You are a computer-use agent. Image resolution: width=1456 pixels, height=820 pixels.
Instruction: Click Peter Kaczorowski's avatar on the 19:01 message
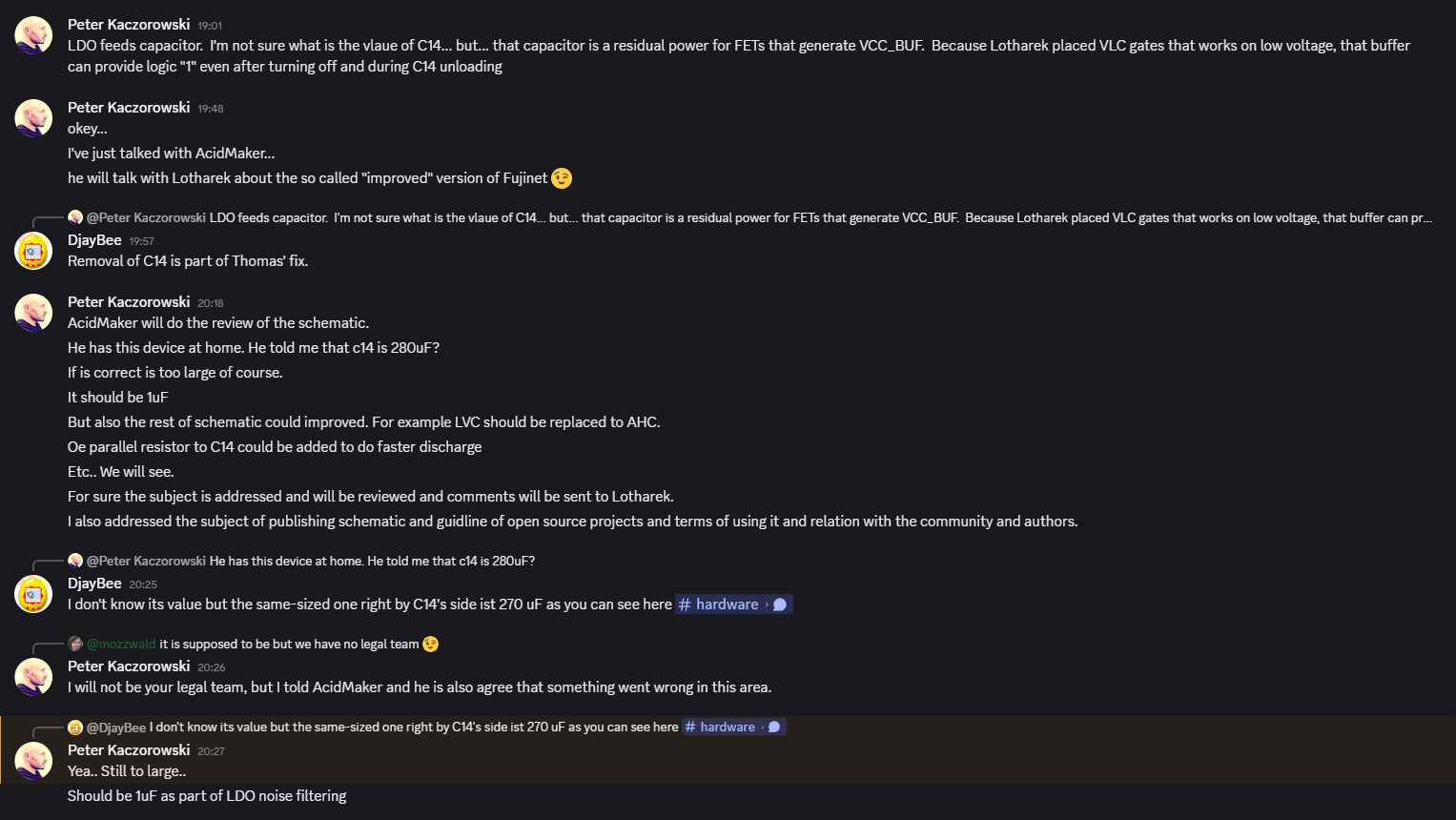click(x=33, y=35)
